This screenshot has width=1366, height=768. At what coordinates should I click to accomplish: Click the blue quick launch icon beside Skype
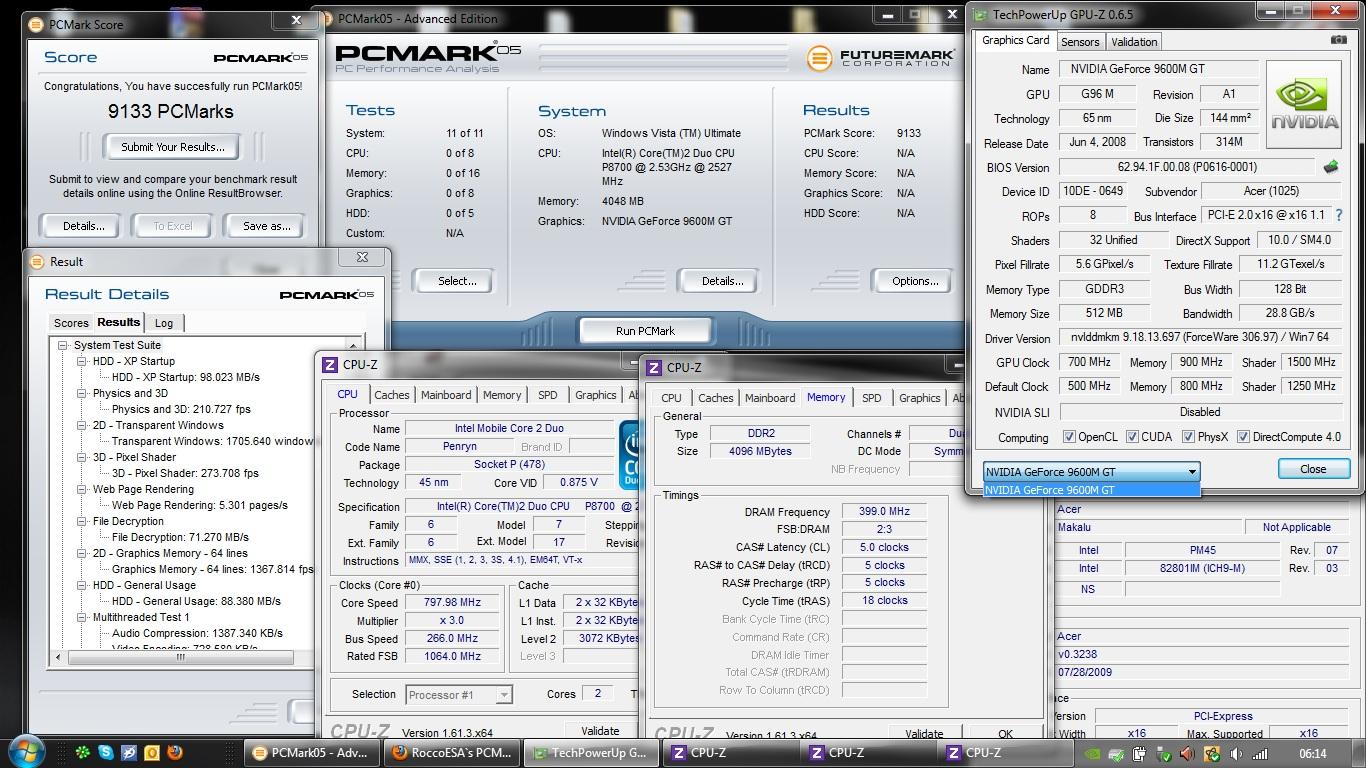(129, 752)
